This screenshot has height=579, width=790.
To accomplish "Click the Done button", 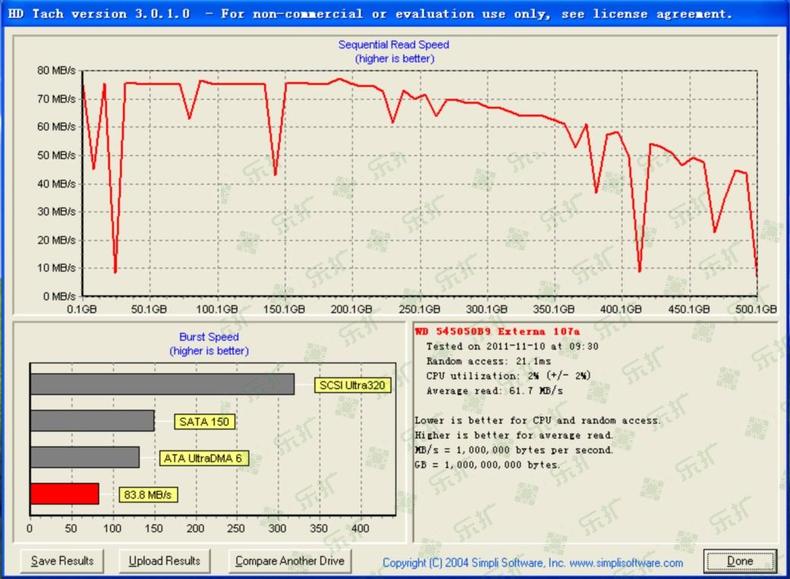I will click(740, 561).
